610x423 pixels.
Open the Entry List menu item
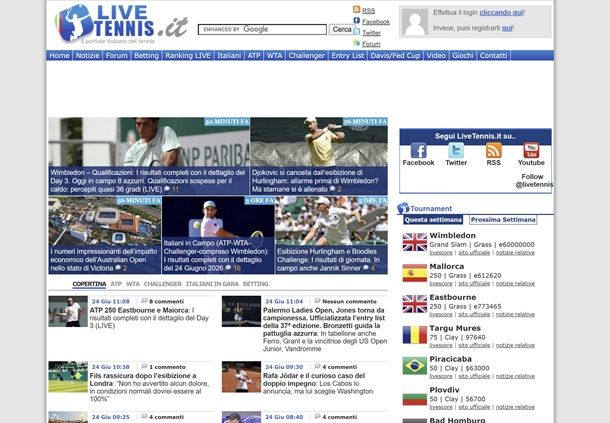pyautogui.click(x=347, y=55)
